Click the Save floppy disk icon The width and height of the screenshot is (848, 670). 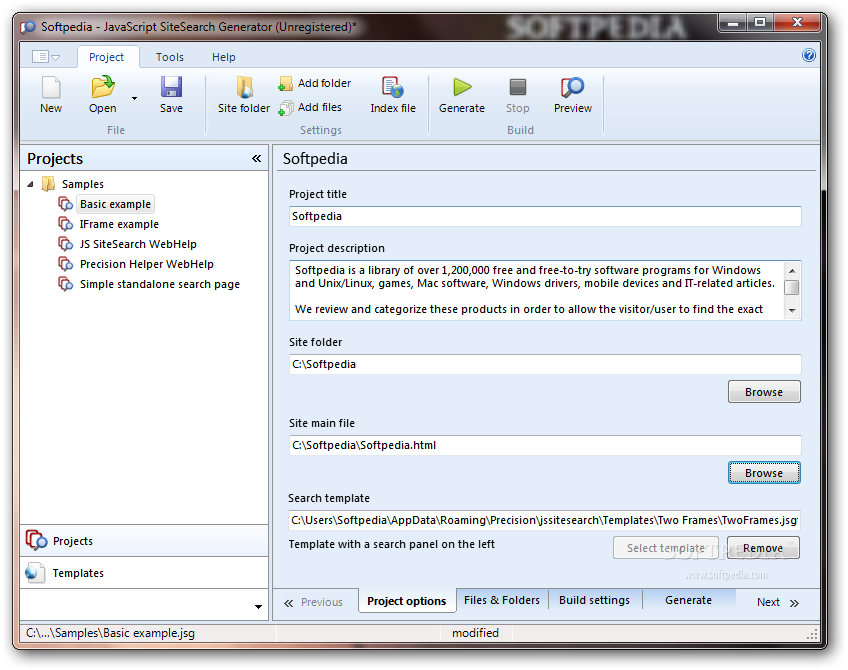pyautogui.click(x=171, y=87)
